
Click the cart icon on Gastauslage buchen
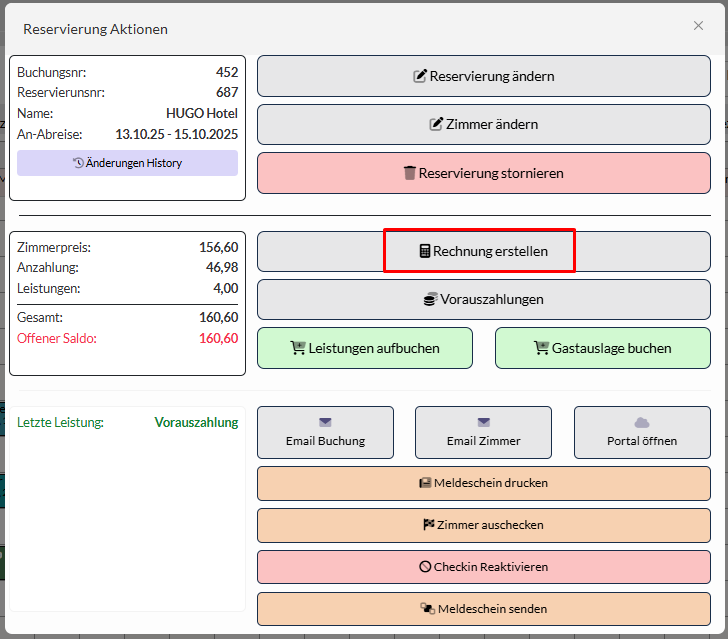point(542,349)
